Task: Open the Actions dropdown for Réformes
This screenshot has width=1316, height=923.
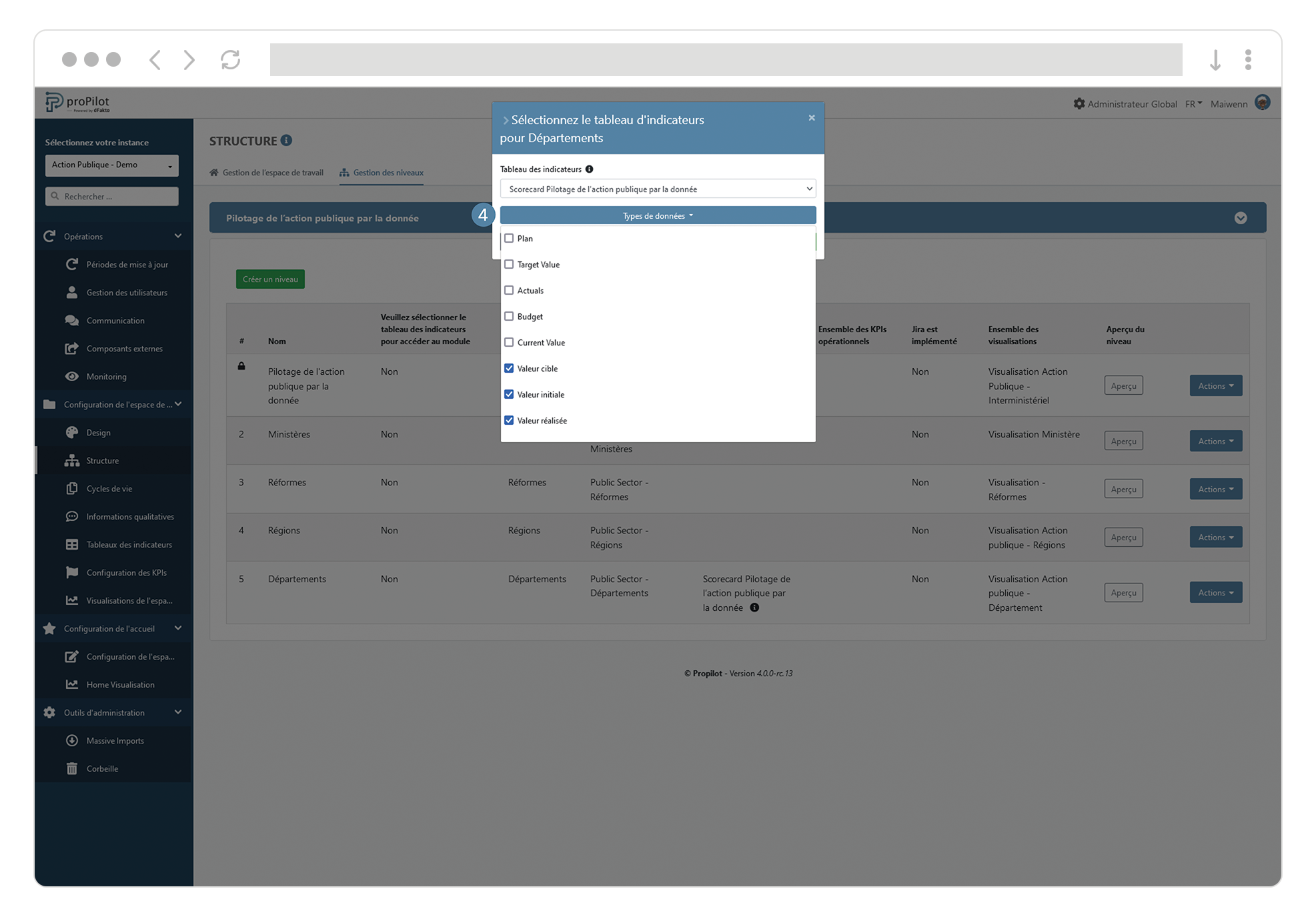Action: [1215, 489]
